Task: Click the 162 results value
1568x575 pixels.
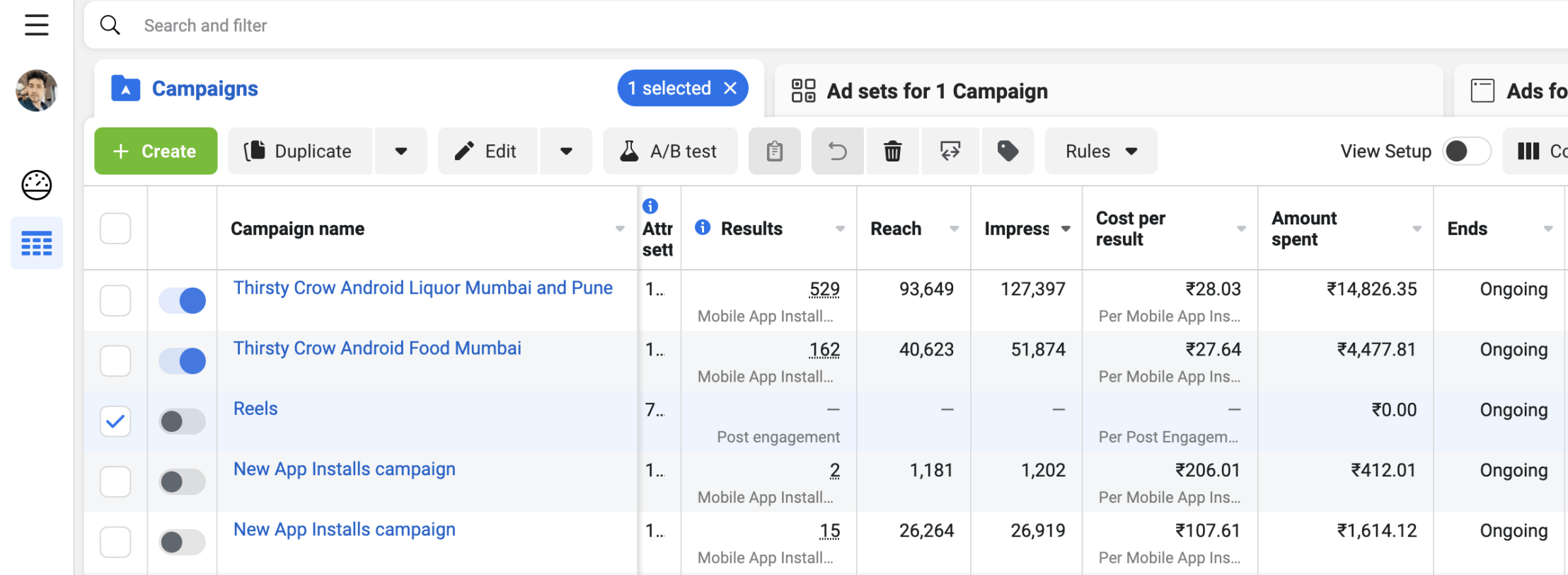Action: (x=824, y=349)
